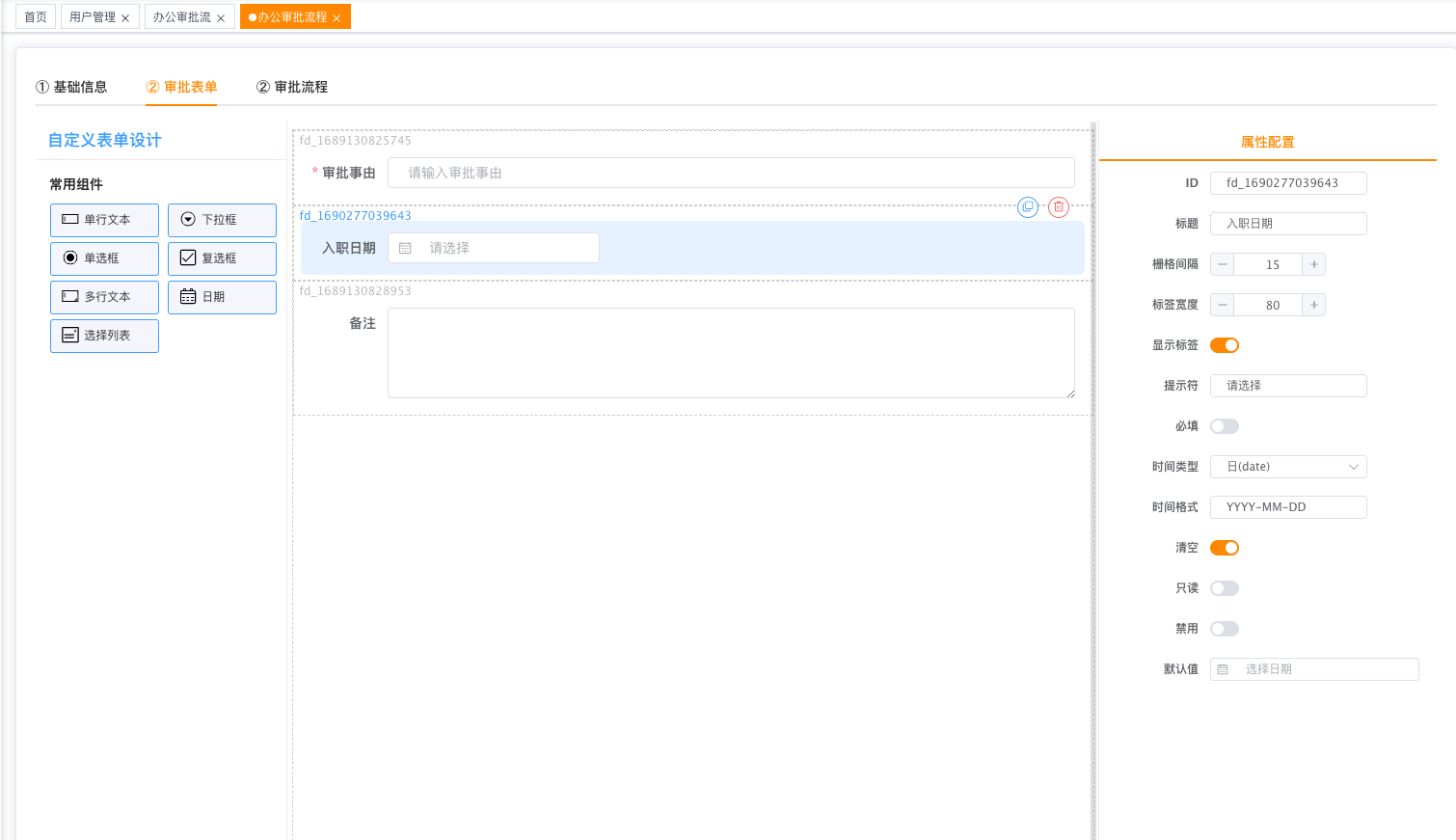This screenshot has width=1456, height=840.
Task: Delete the 入职日期 field with the trash icon
Action: click(1059, 207)
